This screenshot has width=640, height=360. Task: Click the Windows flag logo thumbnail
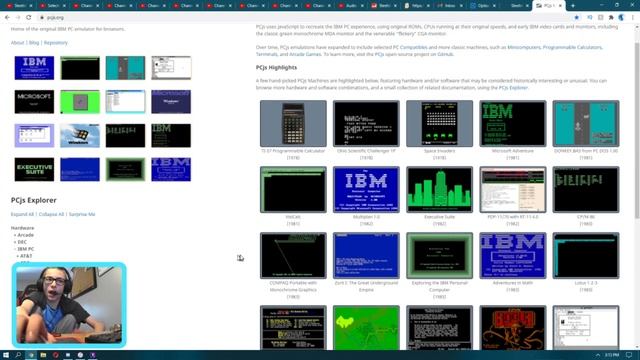pyautogui.click(x=80, y=136)
